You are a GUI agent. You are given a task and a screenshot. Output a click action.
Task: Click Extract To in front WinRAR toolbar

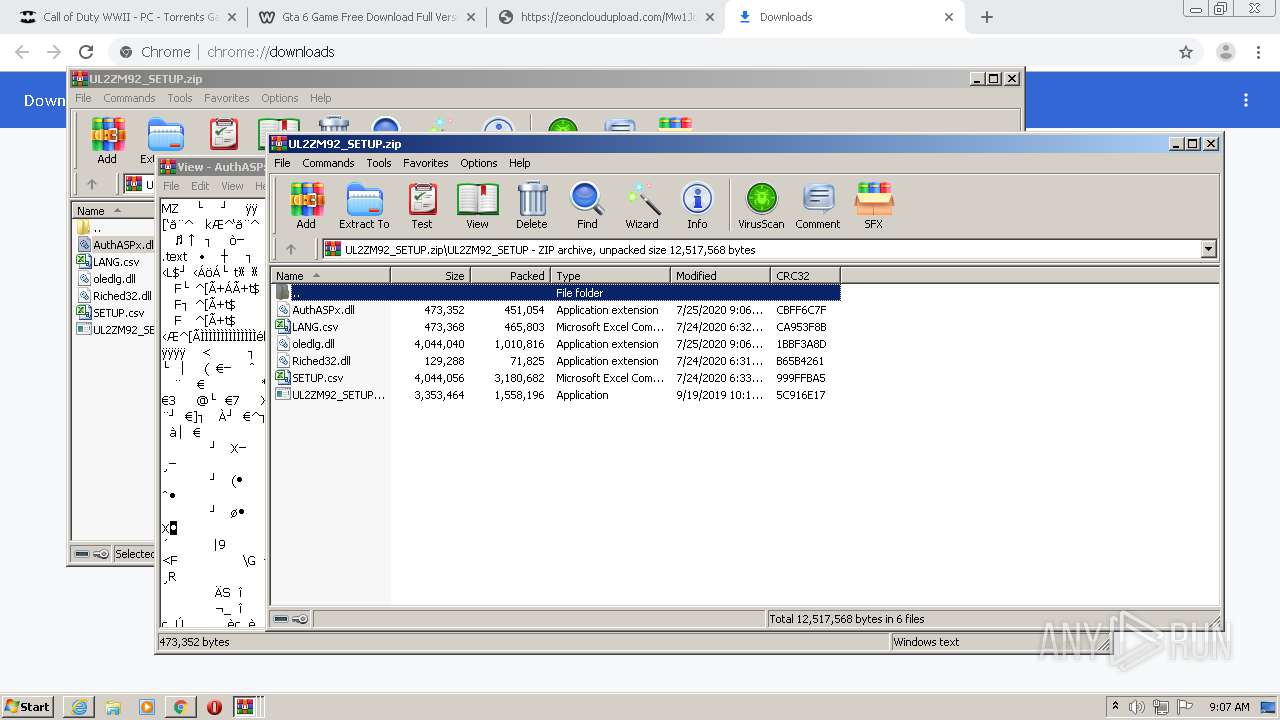point(364,205)
